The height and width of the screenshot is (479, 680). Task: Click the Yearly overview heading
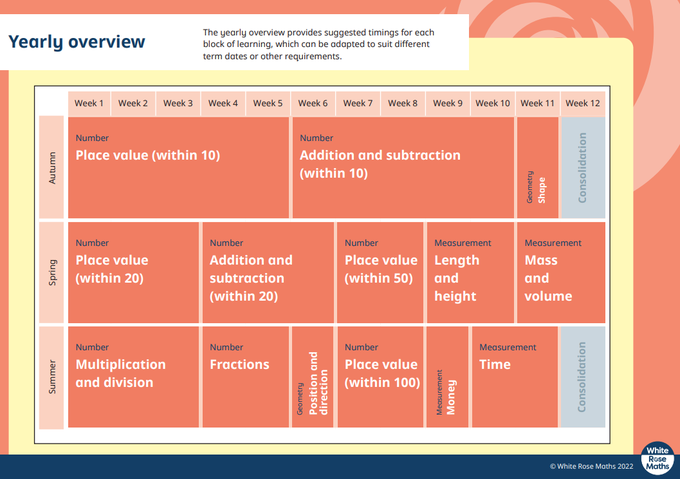(x=77, y=42)
